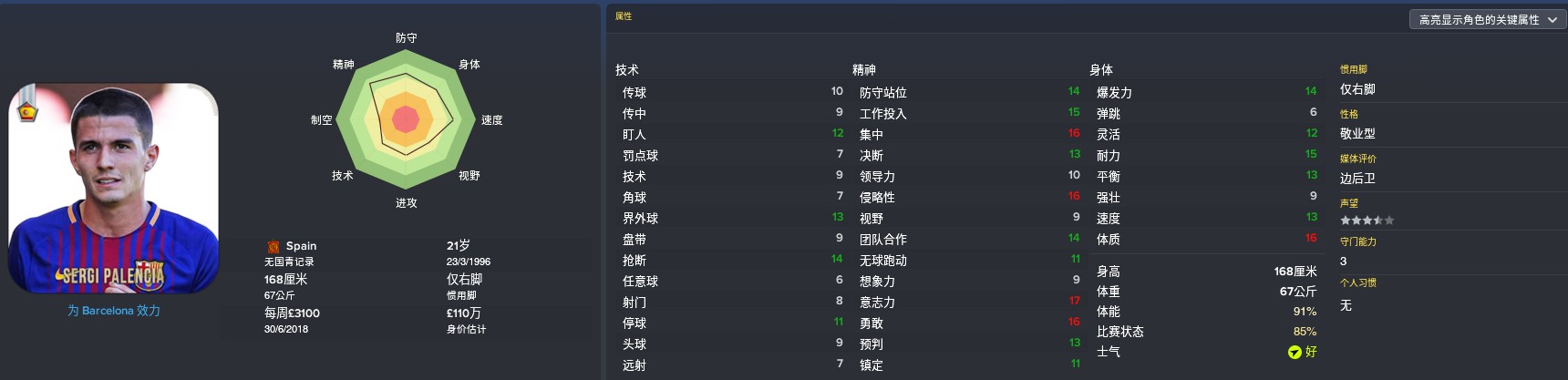Select the 属性 panel header tab
This screenshot has width=1568, height=380.
(624, 16)
